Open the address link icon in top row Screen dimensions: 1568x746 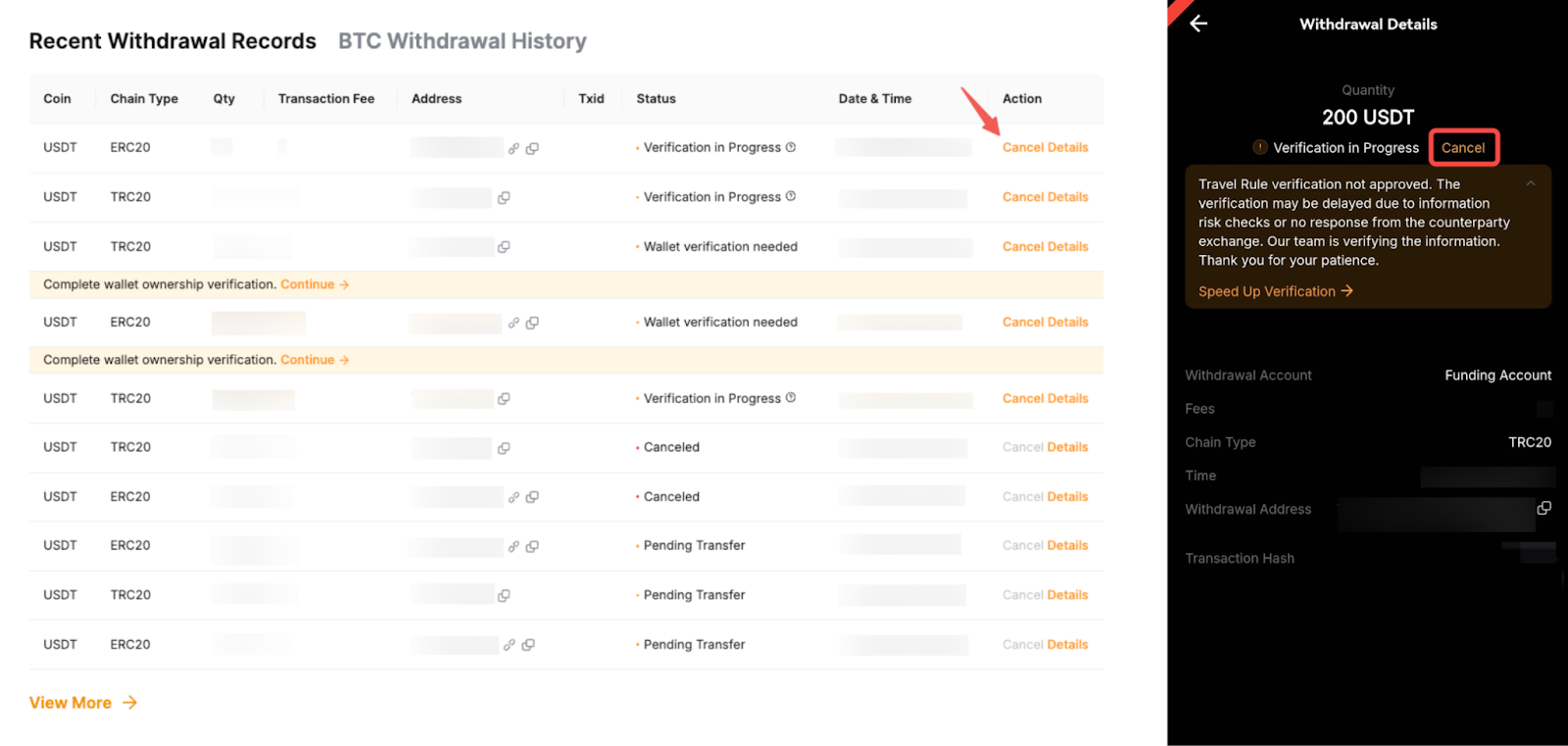514,149
